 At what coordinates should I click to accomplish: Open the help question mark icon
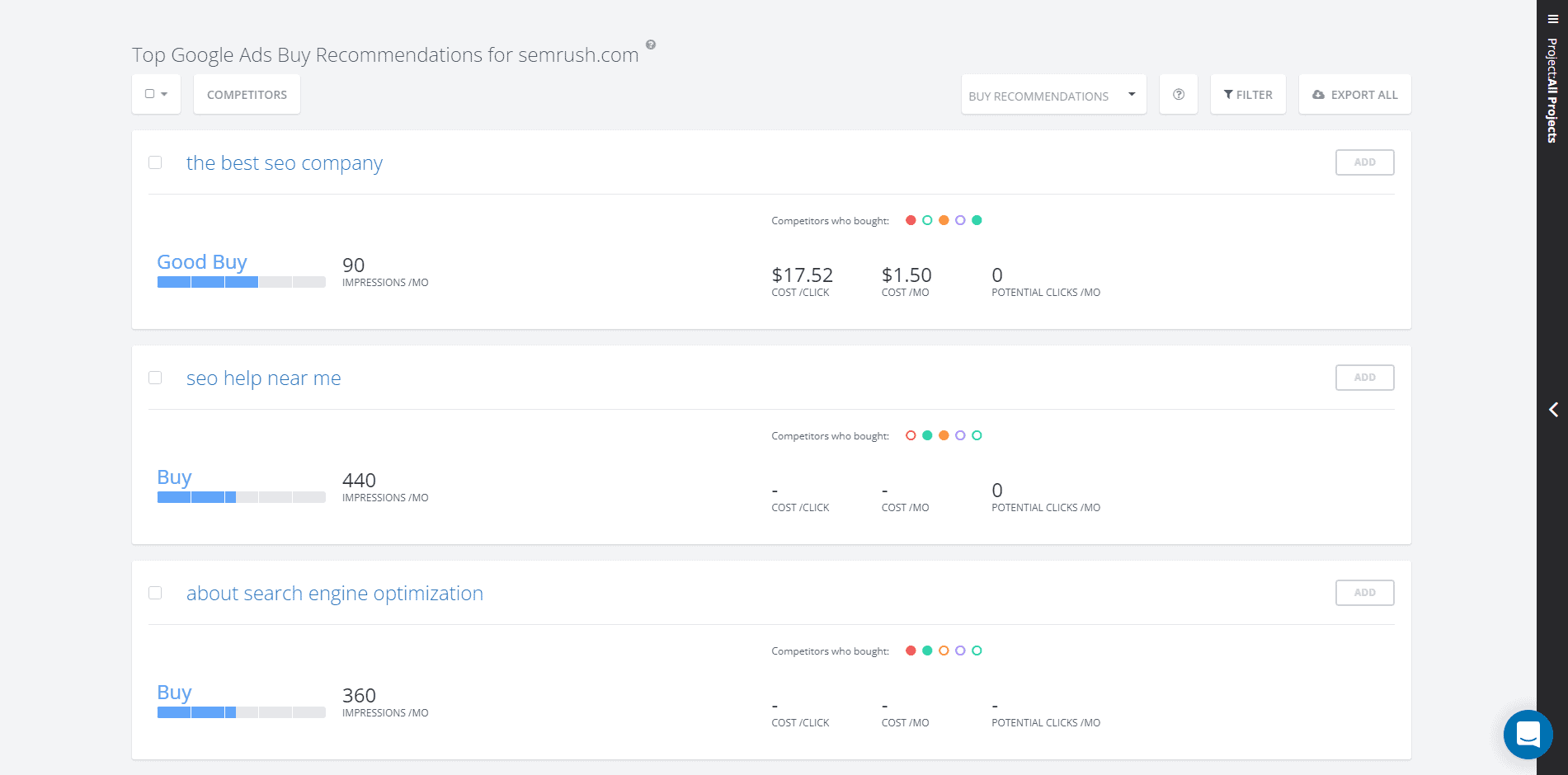click(1178, 94)
